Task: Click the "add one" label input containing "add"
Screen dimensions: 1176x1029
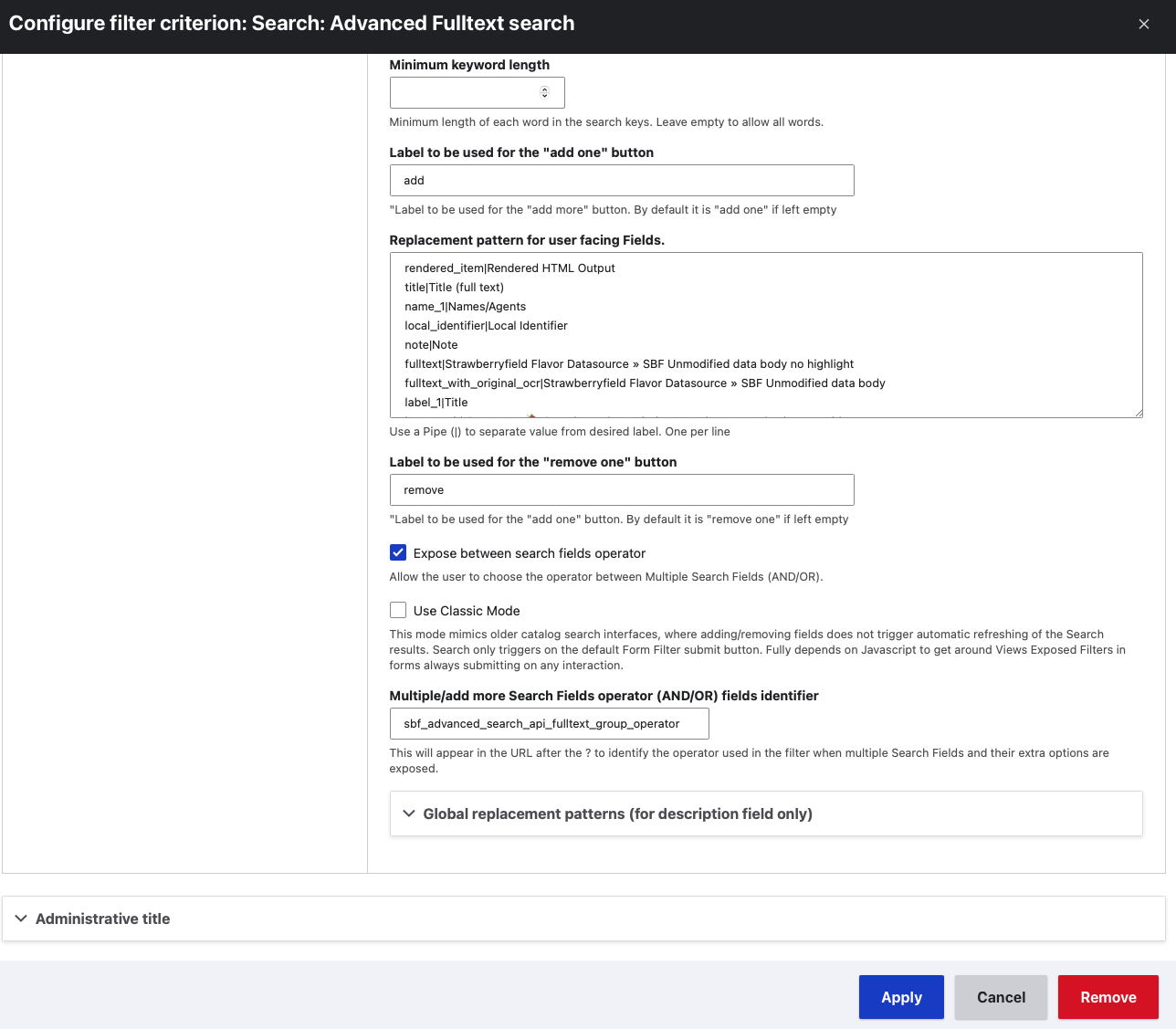Action: click(621, 181)
